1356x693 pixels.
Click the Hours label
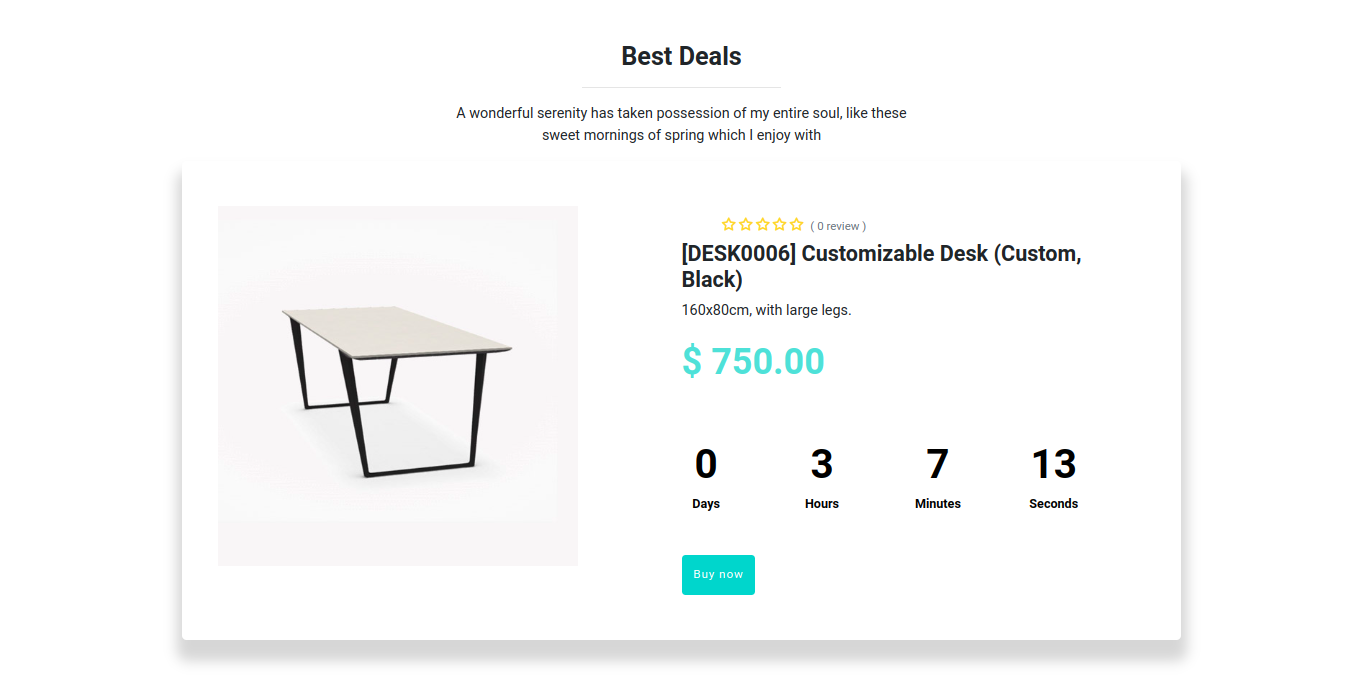[x=822, y=504]
